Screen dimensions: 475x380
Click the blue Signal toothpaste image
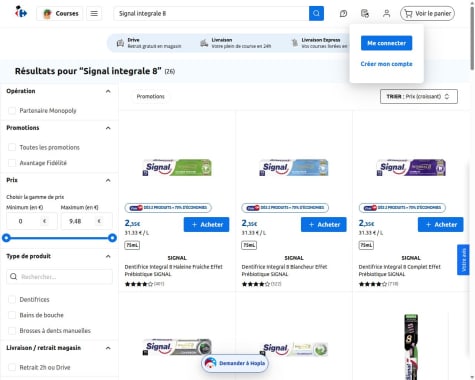(294, 167)
